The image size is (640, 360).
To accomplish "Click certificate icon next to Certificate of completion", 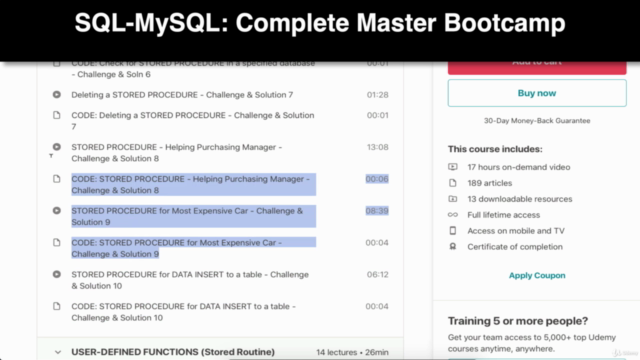I will pyautogui.click(x=453, y=247).
